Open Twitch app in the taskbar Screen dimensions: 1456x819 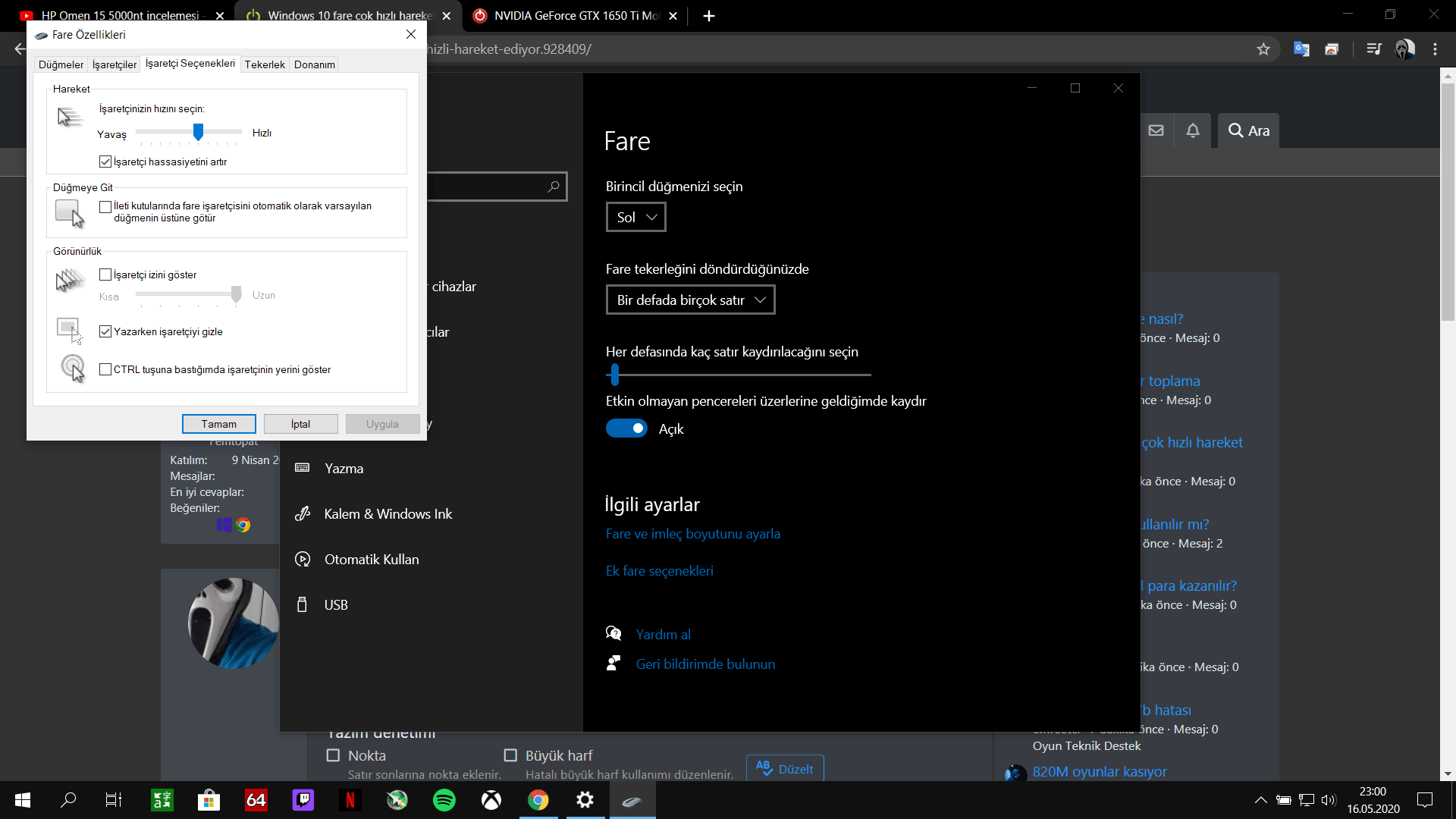(303, 800)
